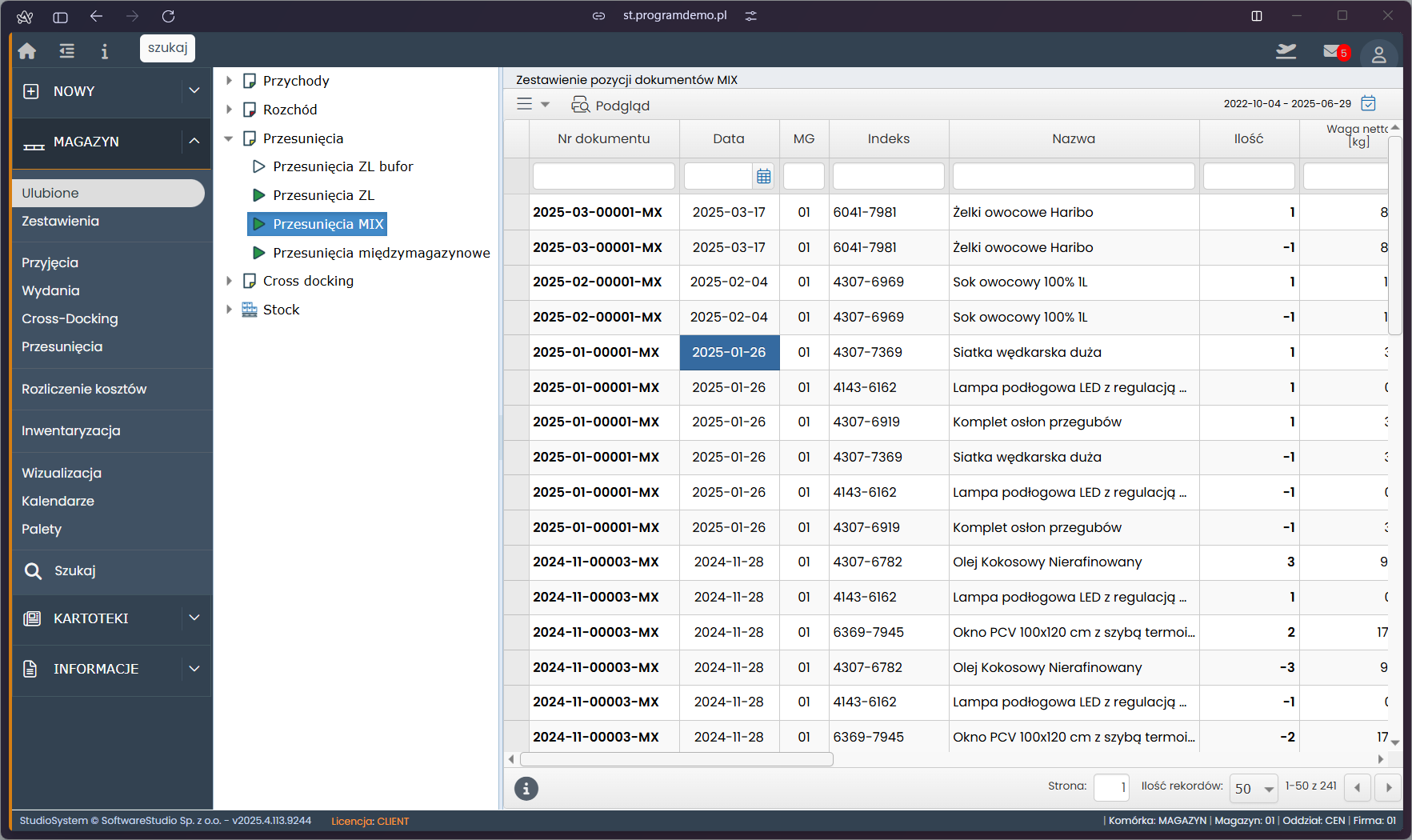
Task: Open the date picker in the Data filter
Action: tap(763, 176)
